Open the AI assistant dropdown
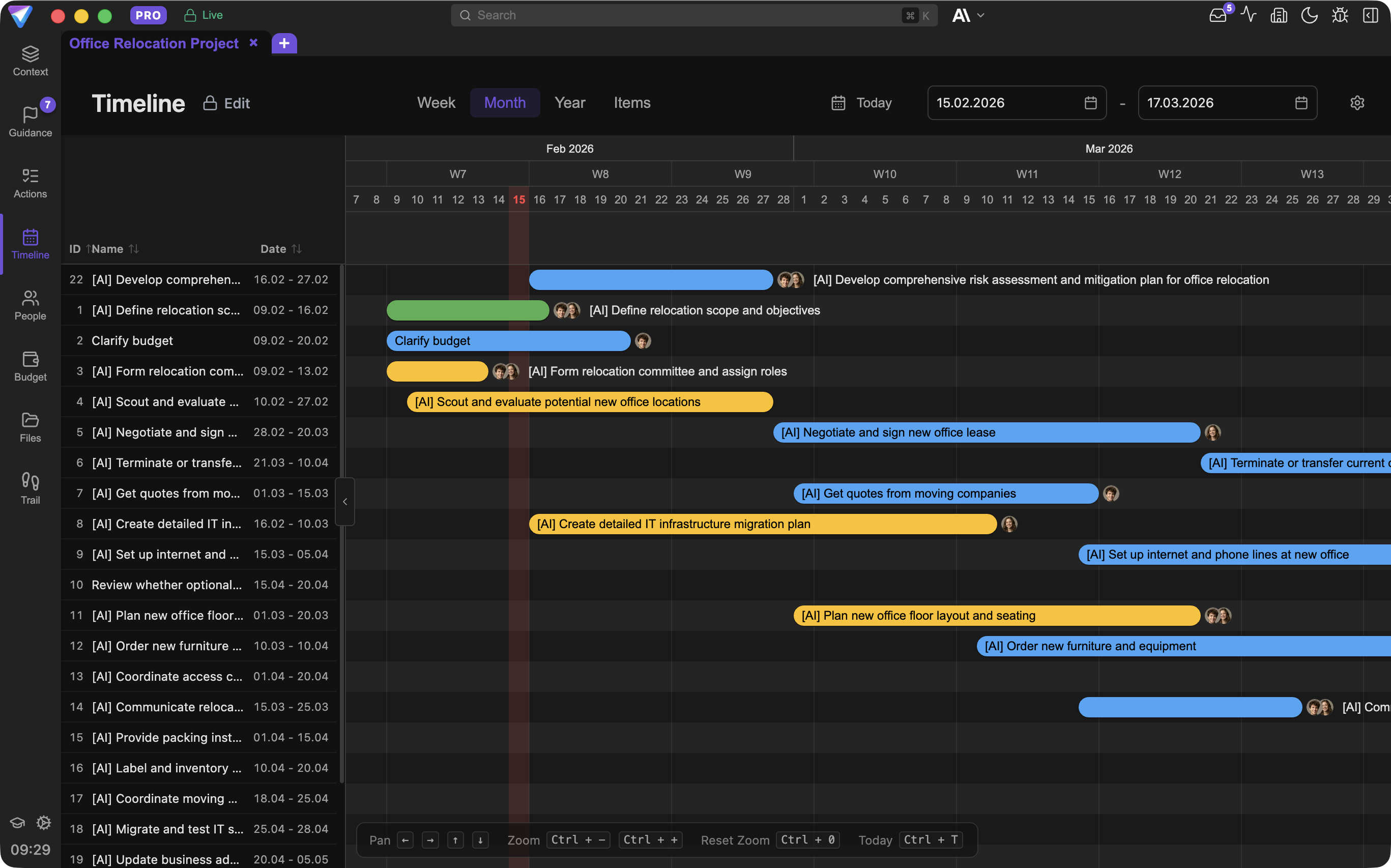The width and height of the screenshot is (1391, 868). click(x=968, y=15)
